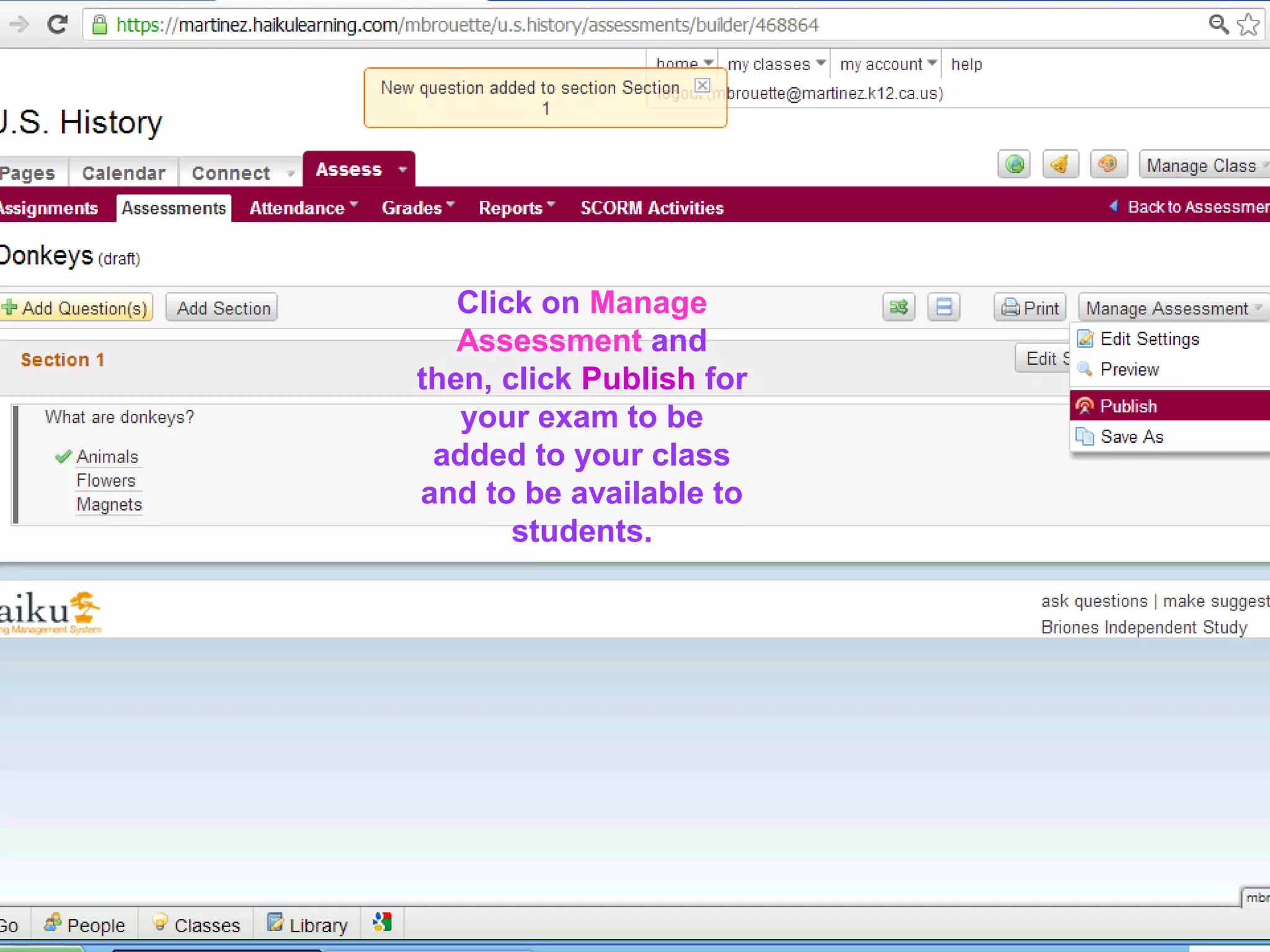Screen dimensions: 1270x952
Task: Switch to the Calendar tab
Action: (123, 173)
